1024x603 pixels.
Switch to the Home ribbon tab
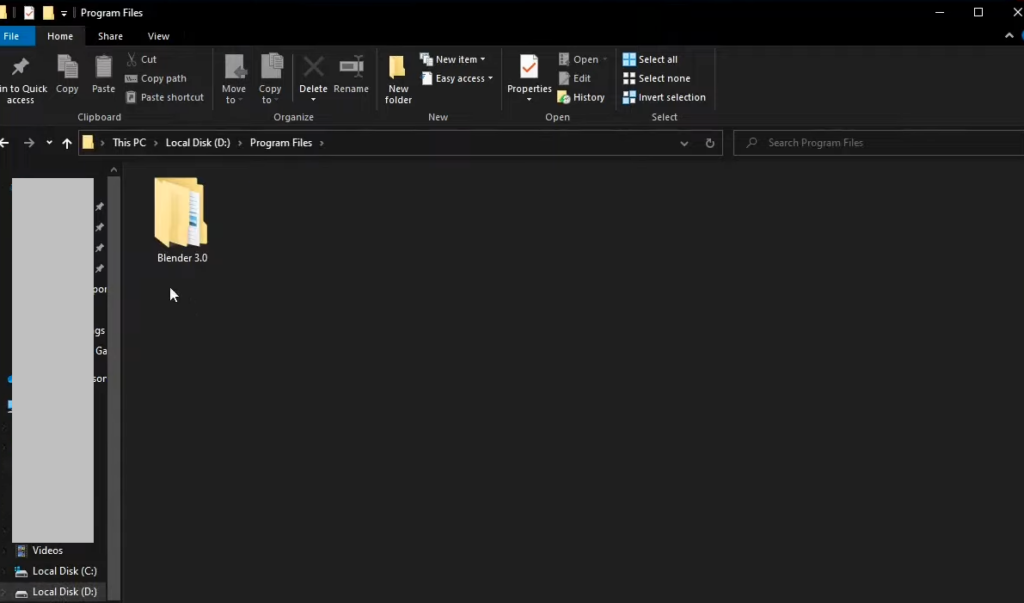(x=60, y=36)
